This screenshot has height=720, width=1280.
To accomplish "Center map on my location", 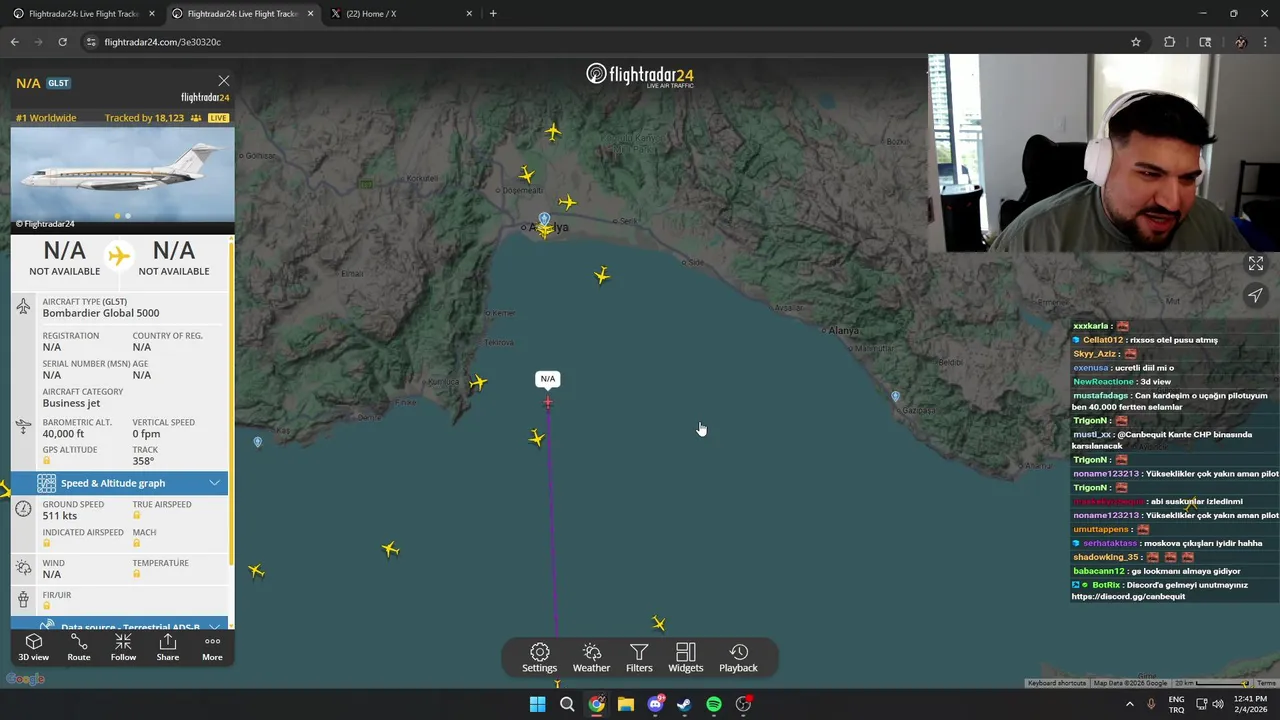I will 1255,295.
